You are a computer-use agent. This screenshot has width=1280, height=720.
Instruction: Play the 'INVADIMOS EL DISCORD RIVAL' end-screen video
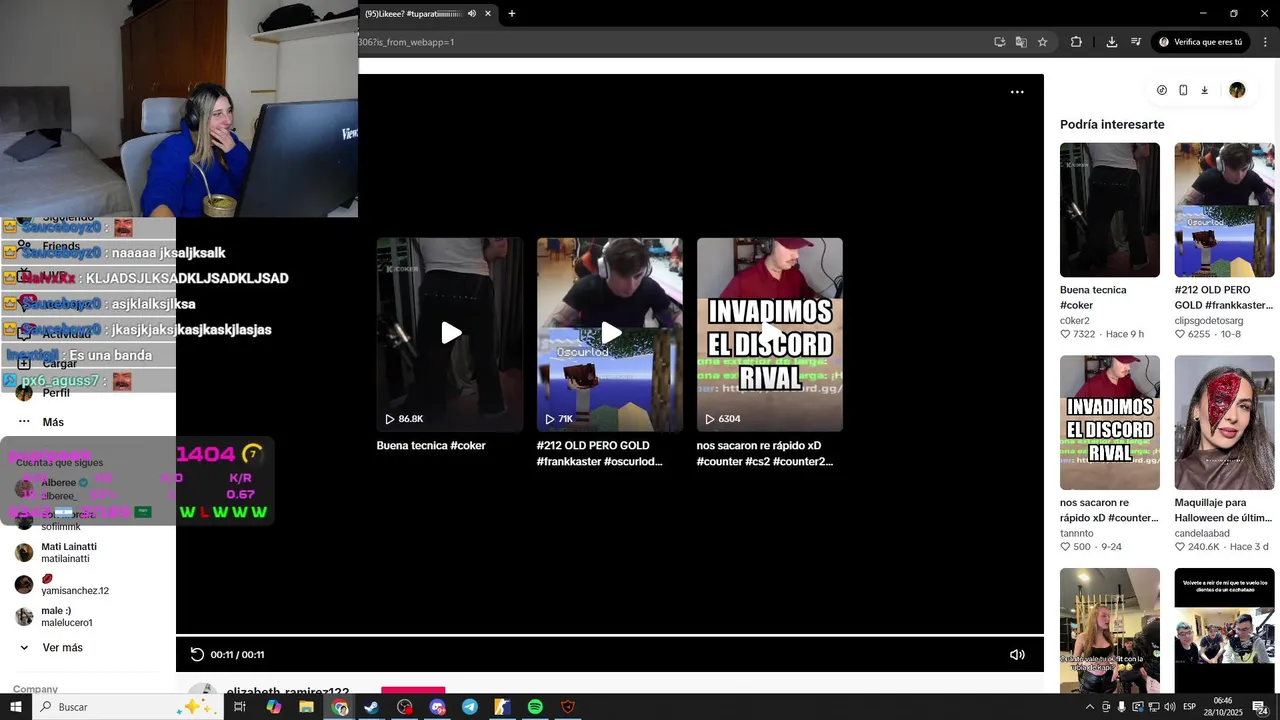pos(770,334)
